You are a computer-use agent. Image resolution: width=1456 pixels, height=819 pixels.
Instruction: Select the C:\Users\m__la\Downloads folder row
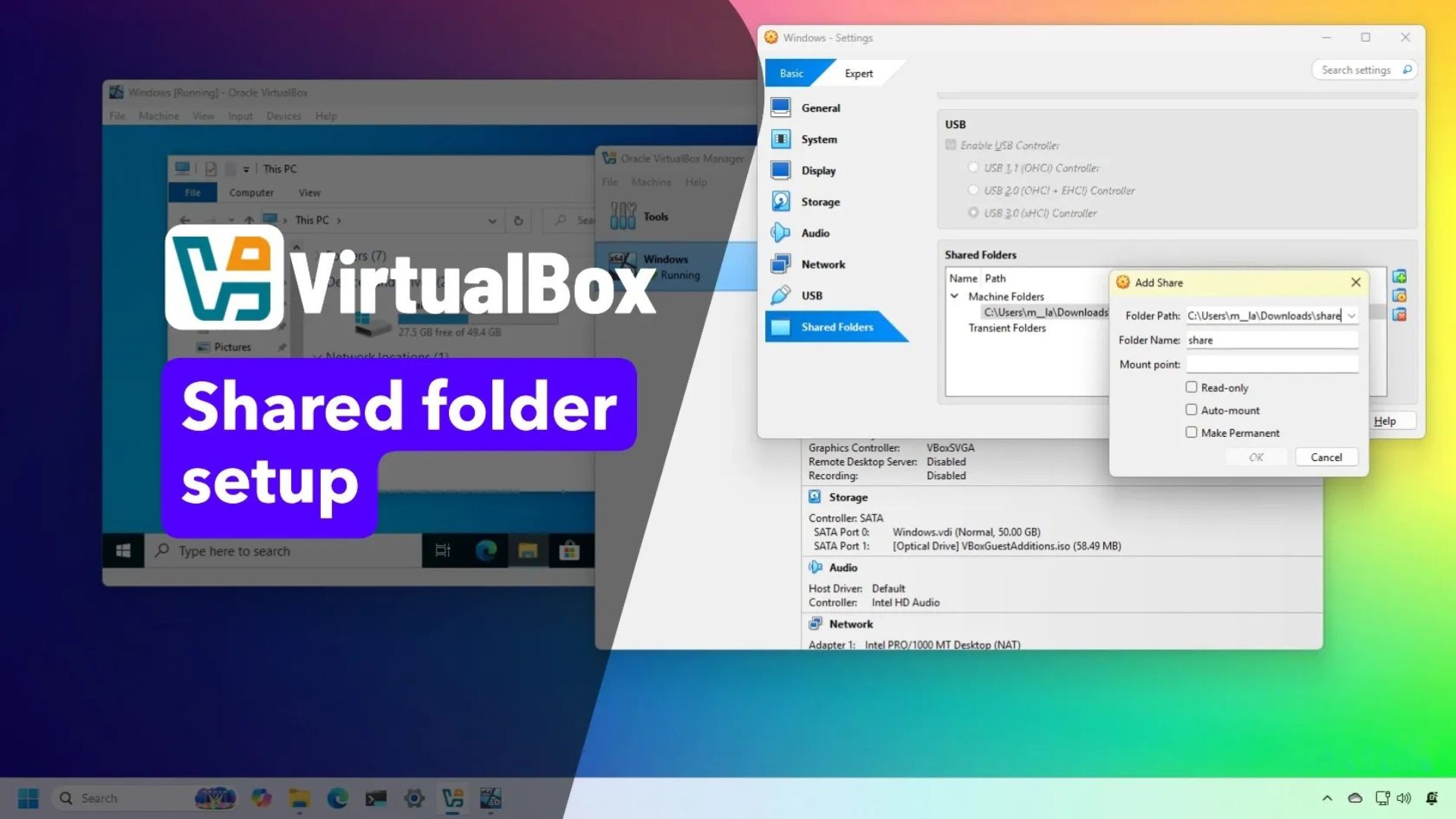1045,312
